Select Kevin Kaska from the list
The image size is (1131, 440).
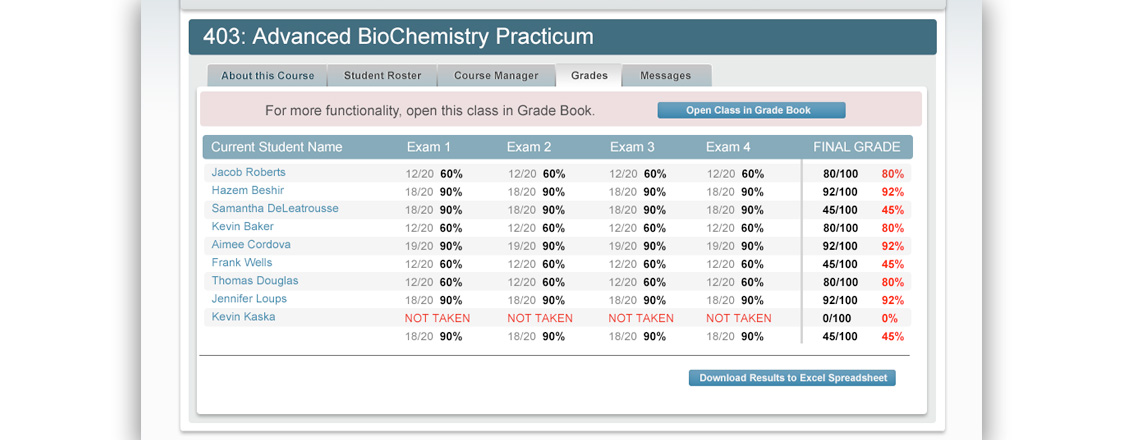pyautogui.click(x=243, y=317)
